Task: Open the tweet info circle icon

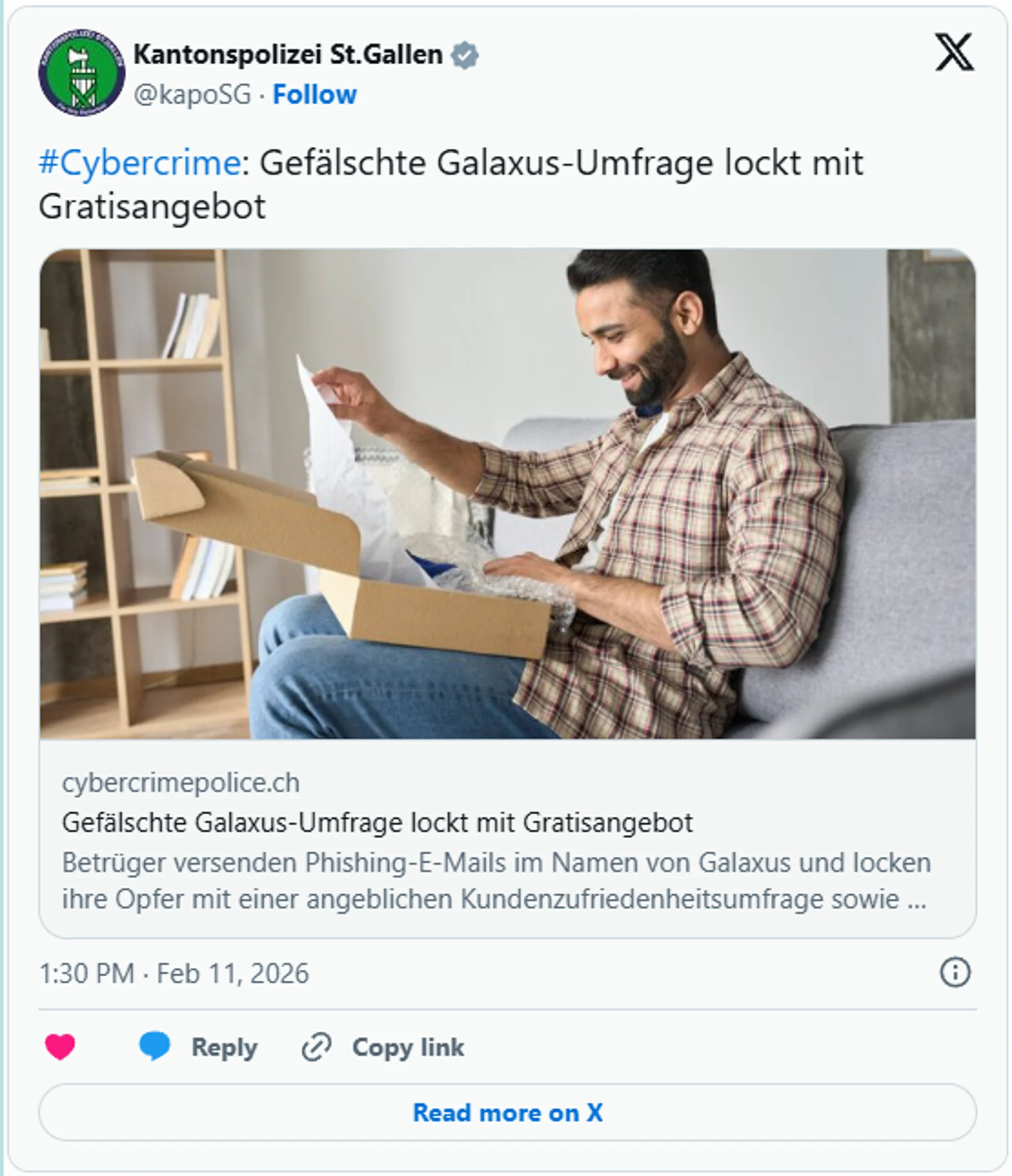Action: click(x=955, y=973)
